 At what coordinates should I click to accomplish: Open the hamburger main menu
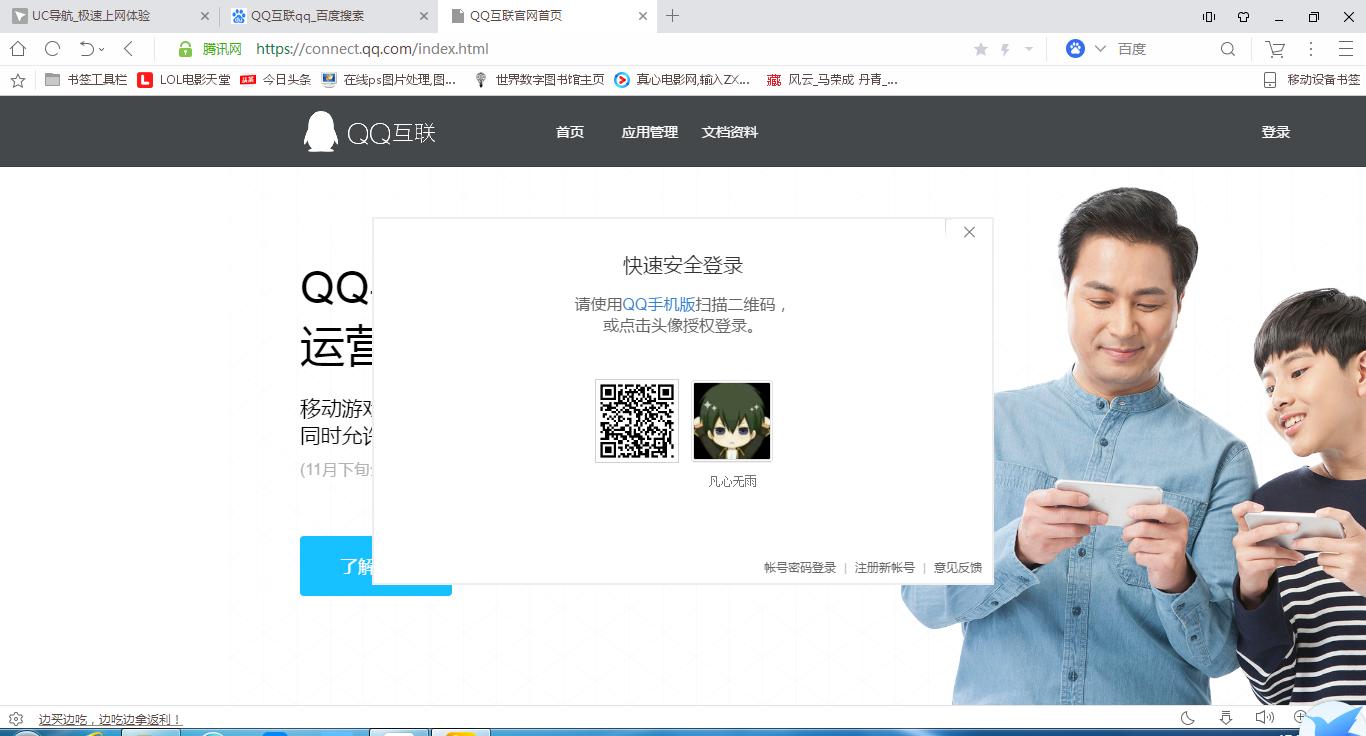pos(1344,48)
